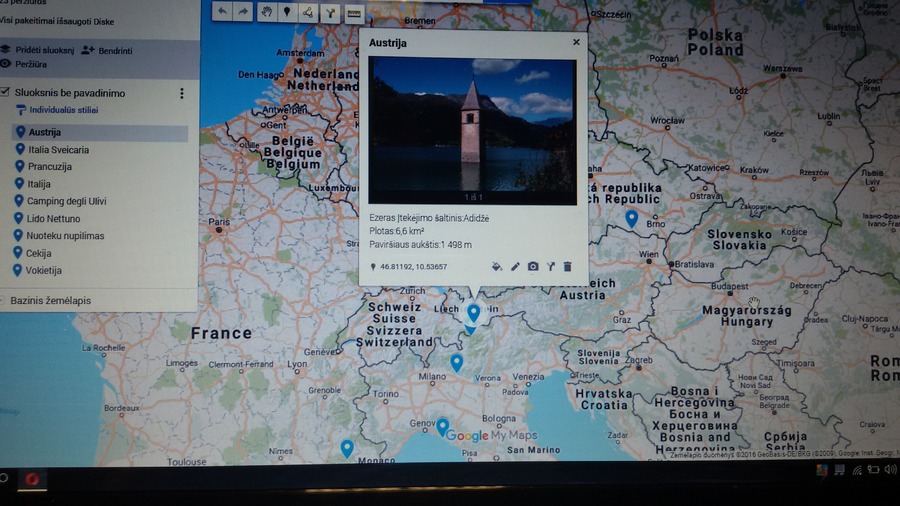The image size is (900, 506).
Task: Add photo using camera icon in popup
Action: point(533,266)
